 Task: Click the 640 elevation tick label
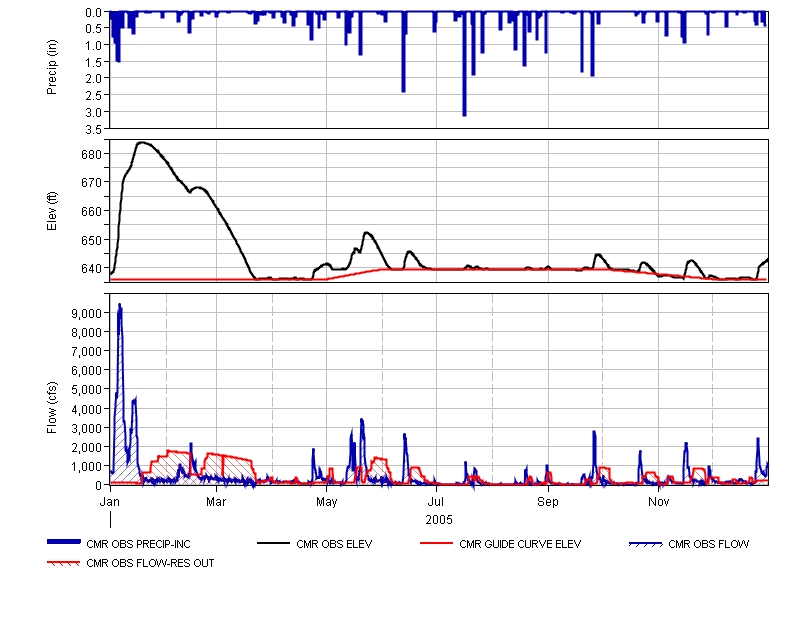(x=91, y=268)
